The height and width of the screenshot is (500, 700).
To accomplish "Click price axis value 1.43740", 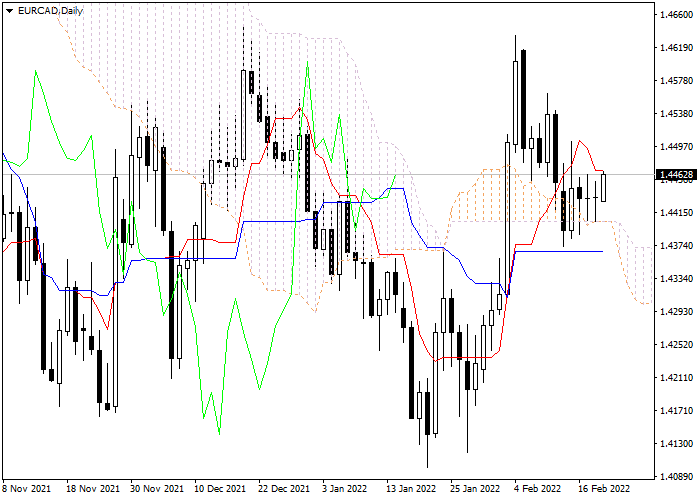I will coord(676,246).
